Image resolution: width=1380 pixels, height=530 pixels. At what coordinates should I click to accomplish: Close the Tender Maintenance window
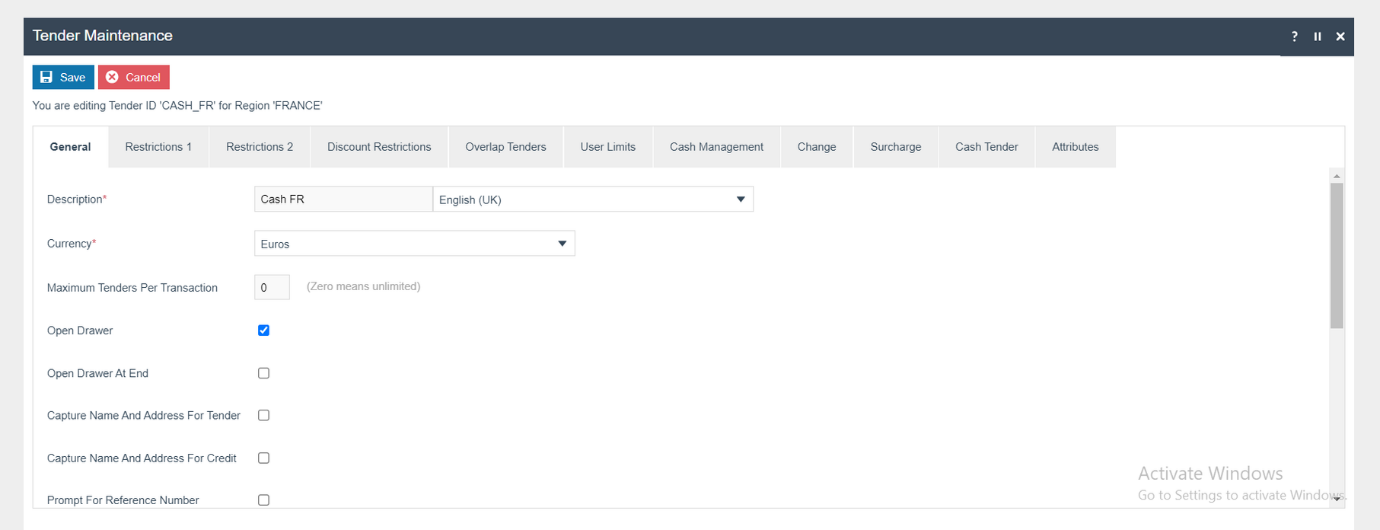[1340, 36]
